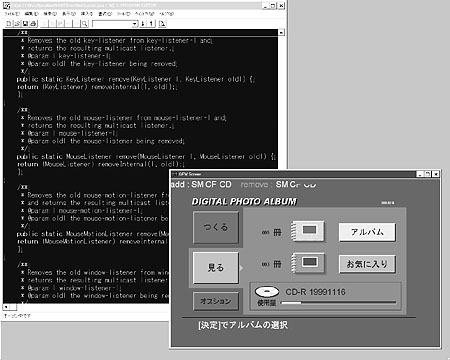
Task: Click the last toolbar icon with document and magnifier
Action: [x=162, y=23]
